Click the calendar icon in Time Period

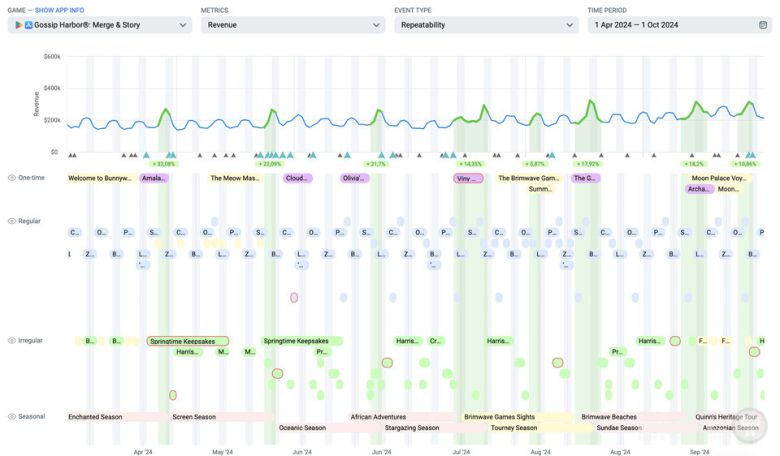(x=763, y=25)
